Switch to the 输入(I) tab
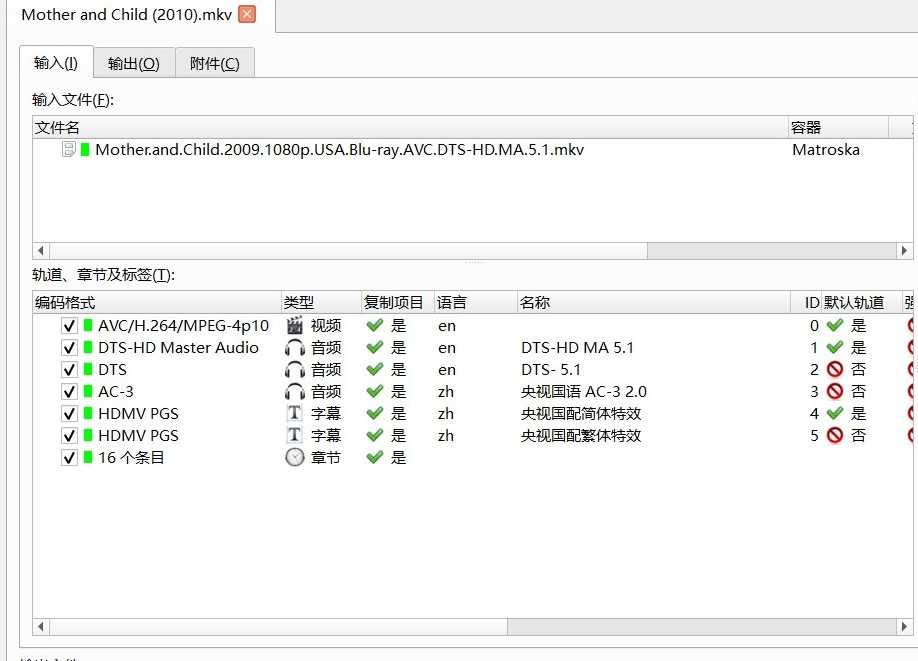Image resolution: width=918 pixels, height=661 pixels. (x=56, y=62)
